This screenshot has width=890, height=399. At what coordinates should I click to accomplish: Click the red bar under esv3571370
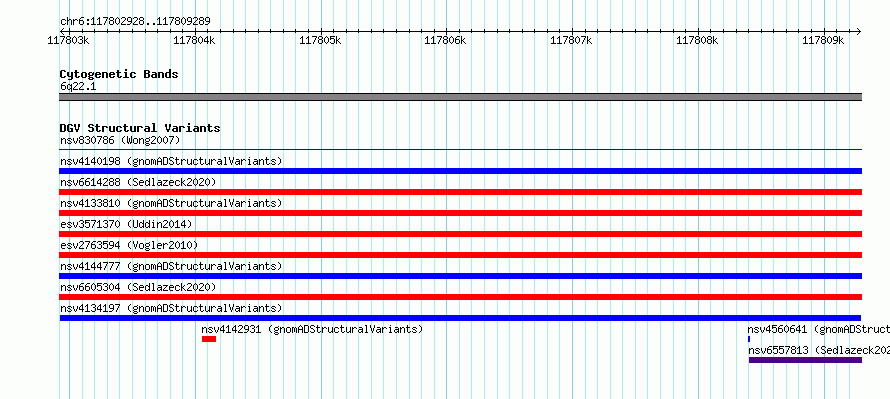click(x=460, y=234)
